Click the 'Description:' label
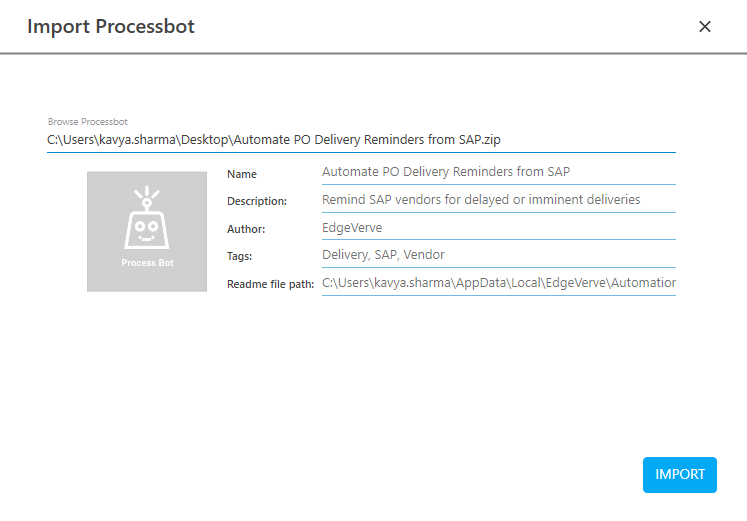 pyautogui.click(x=257, y=201)
